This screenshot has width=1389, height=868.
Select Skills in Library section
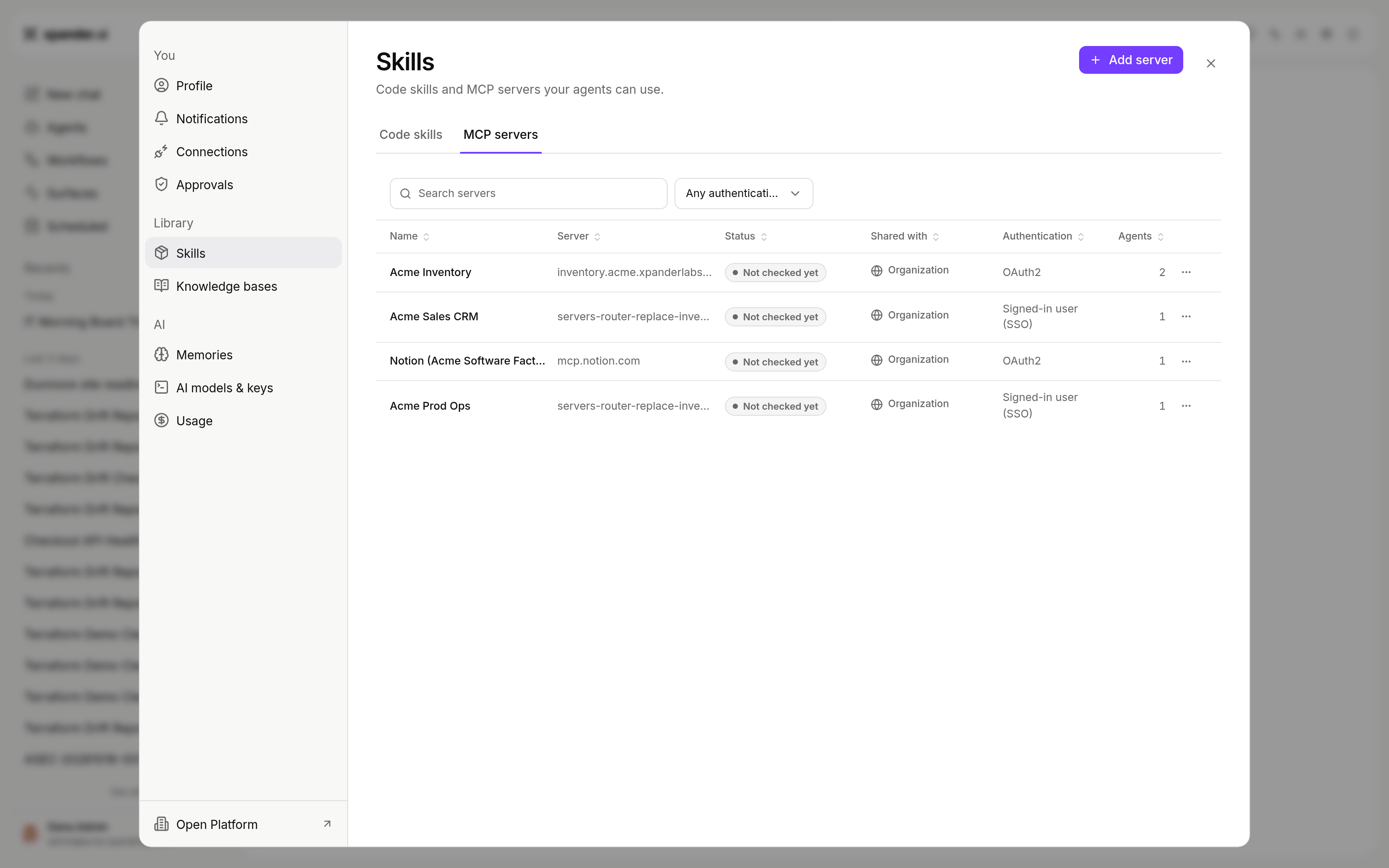(244, 253)
